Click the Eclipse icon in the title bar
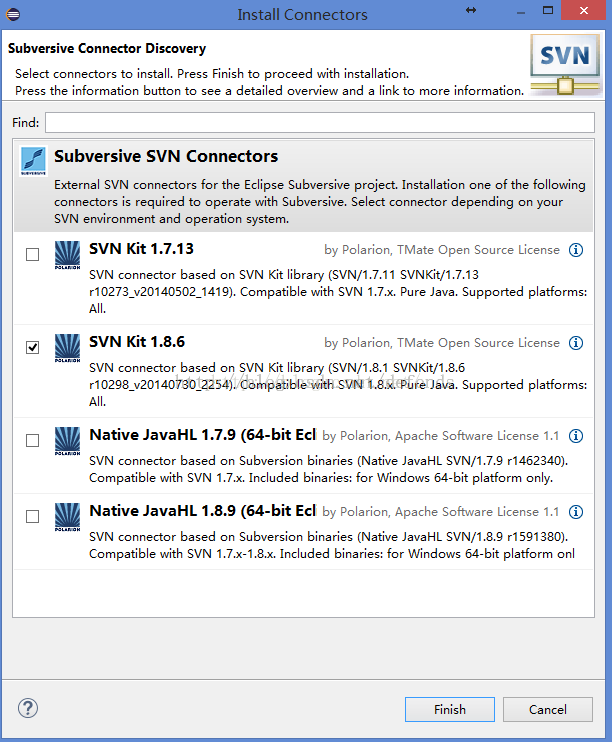Screen dimensions: 612x742 (x=13, y=14)
